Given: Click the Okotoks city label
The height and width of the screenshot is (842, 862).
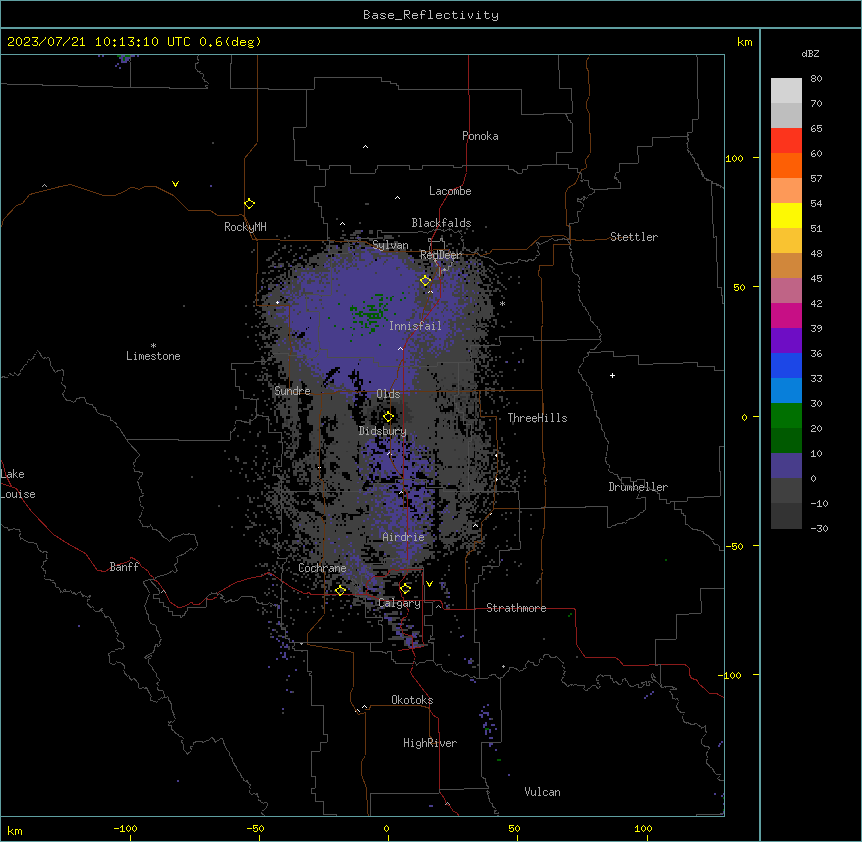Looking at the screenshot, I should click(412, 700).
